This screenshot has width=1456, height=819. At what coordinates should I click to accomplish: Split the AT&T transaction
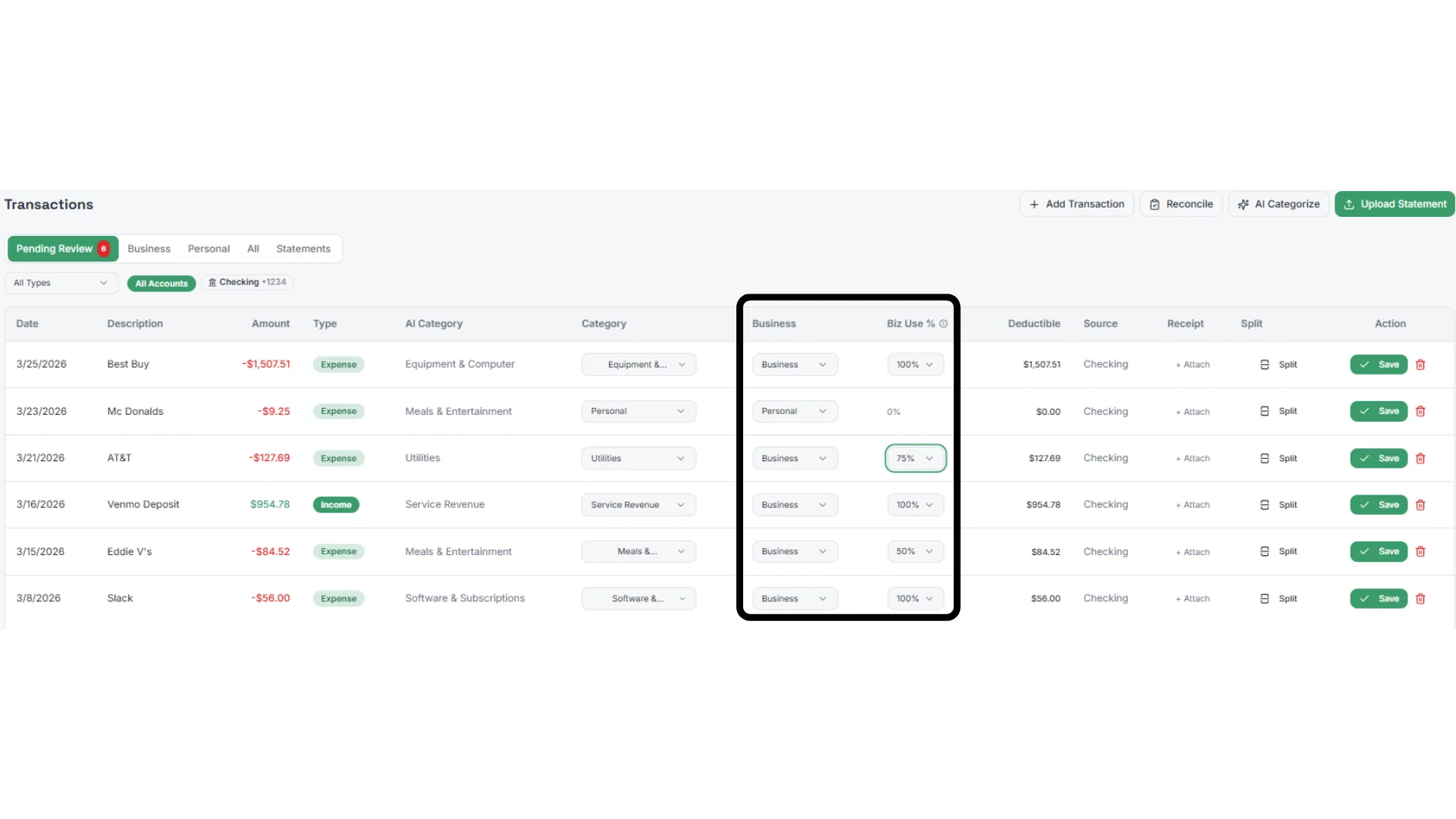coord(1279,458)
